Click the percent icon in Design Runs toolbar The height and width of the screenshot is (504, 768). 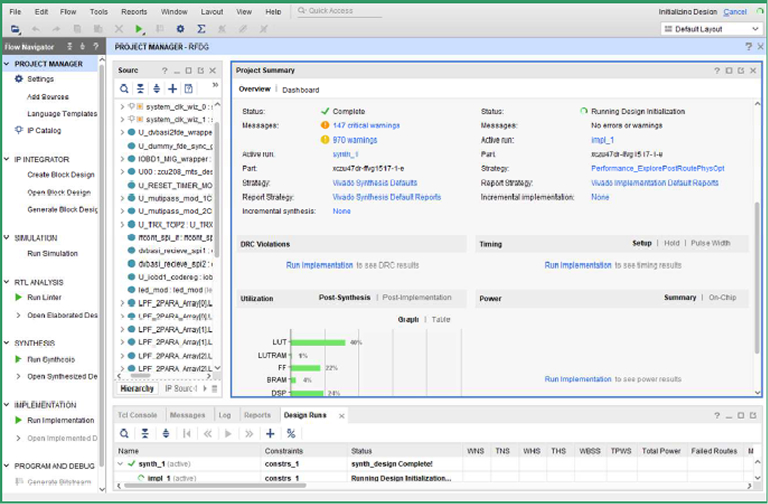(x=291, y=433)
